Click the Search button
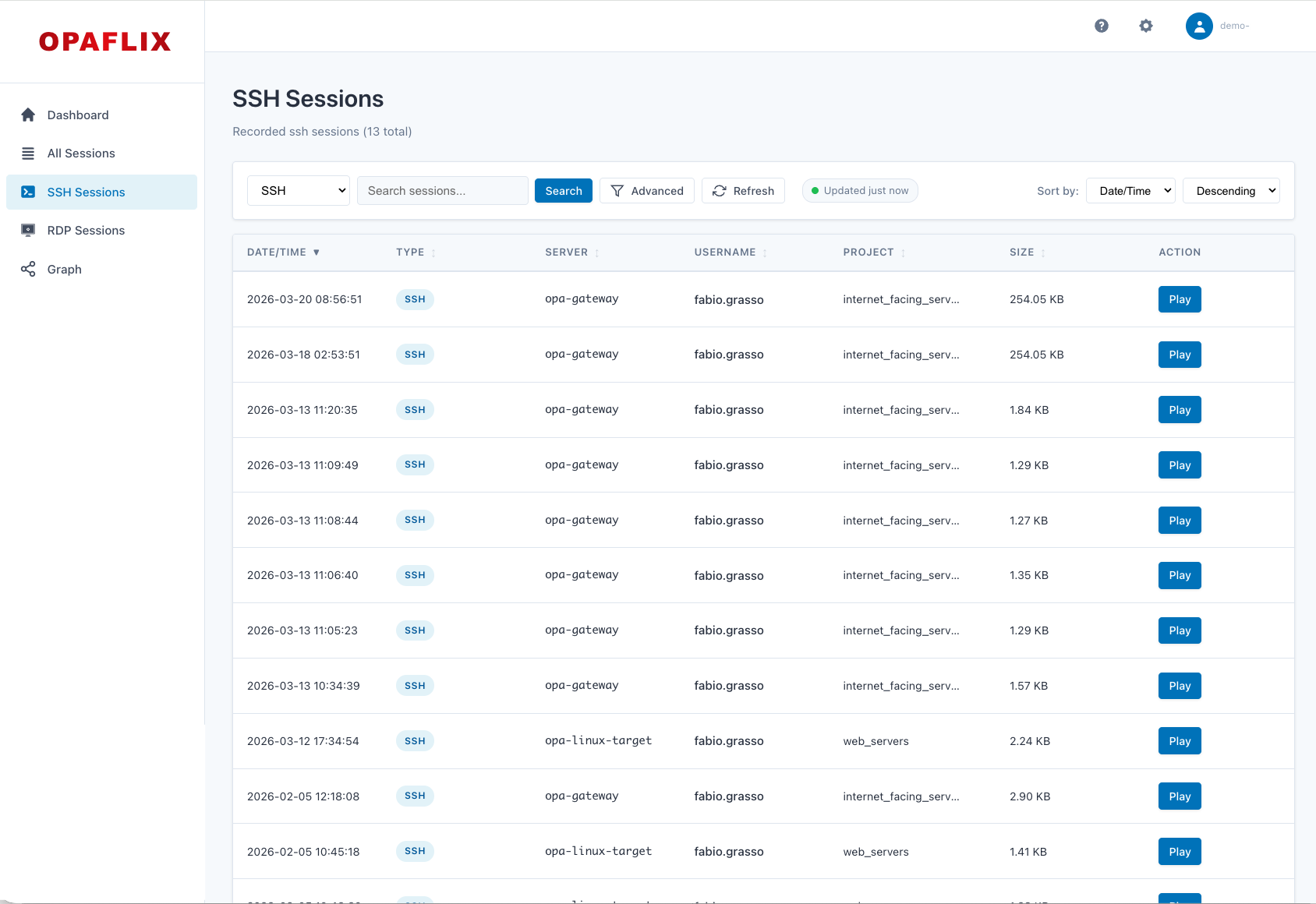This screenshot has width=1316, height=904. point(563,190)
